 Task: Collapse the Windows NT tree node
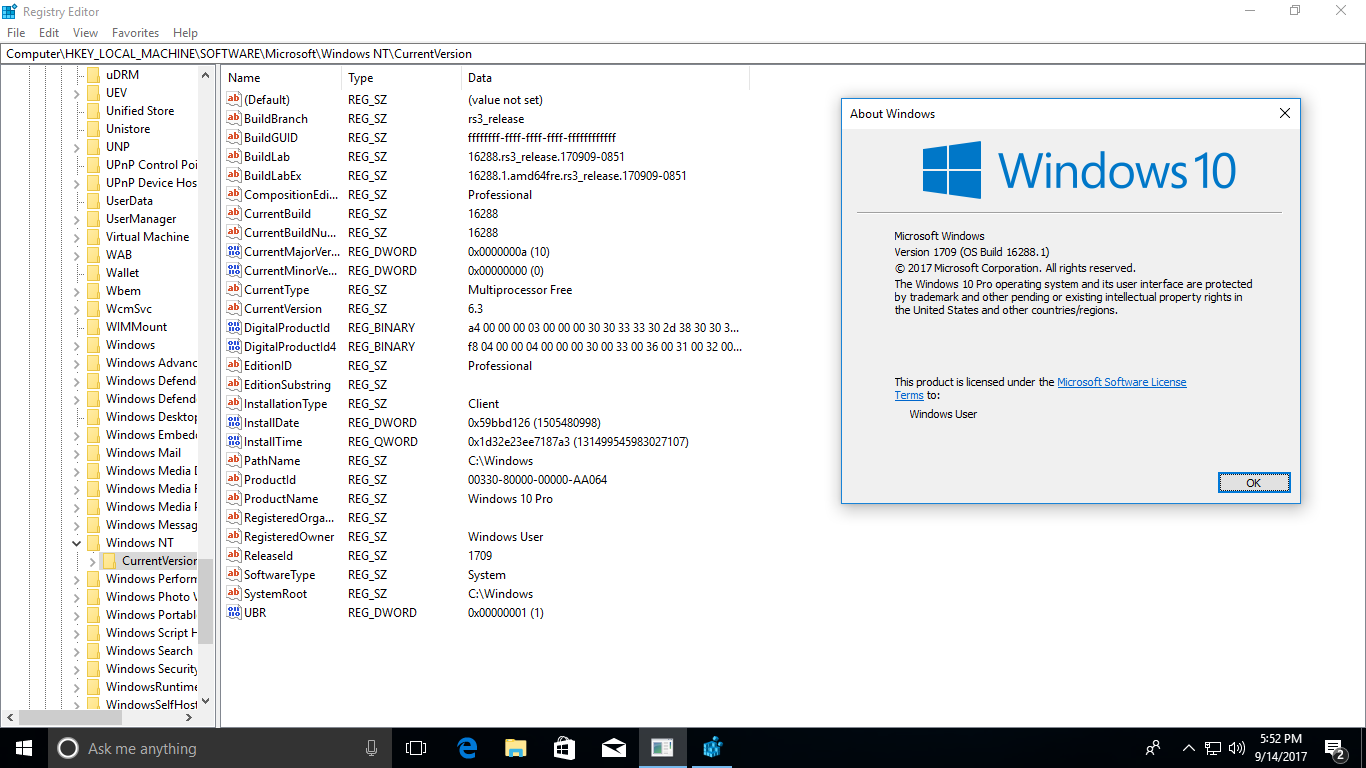pyautogui.click(x=77, y=543)
